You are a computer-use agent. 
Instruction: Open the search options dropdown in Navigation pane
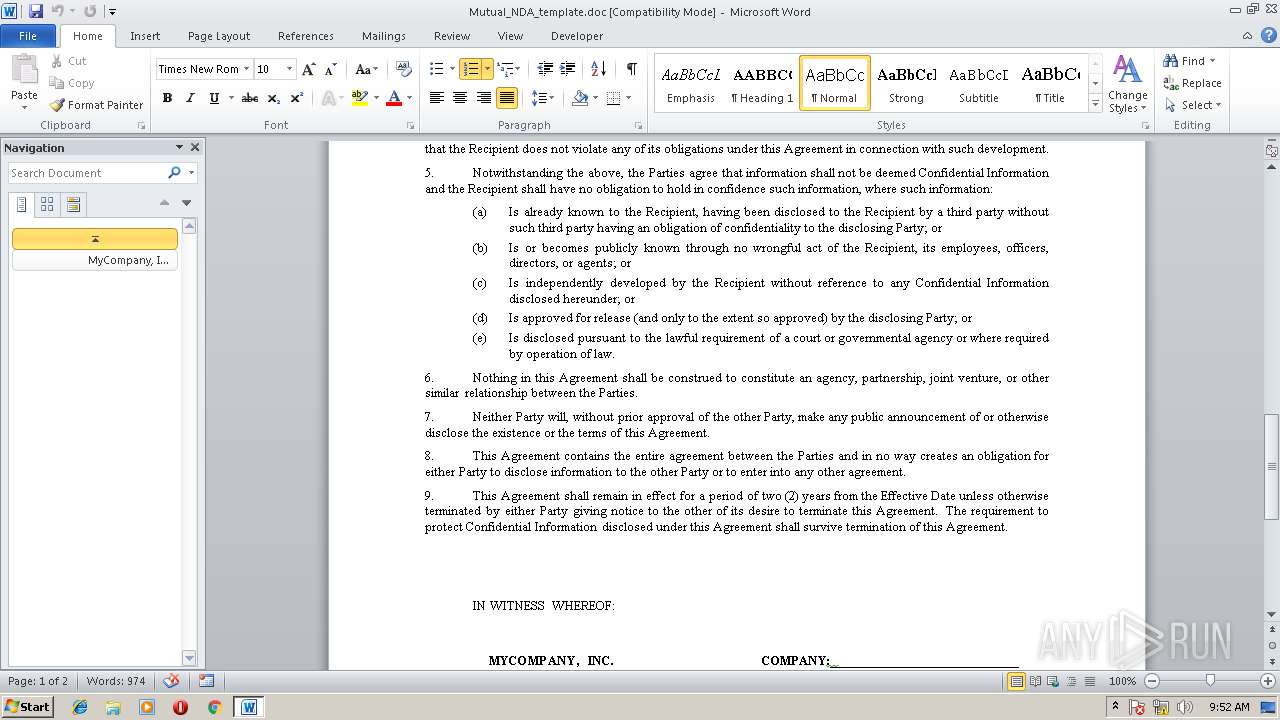[191, 173]
